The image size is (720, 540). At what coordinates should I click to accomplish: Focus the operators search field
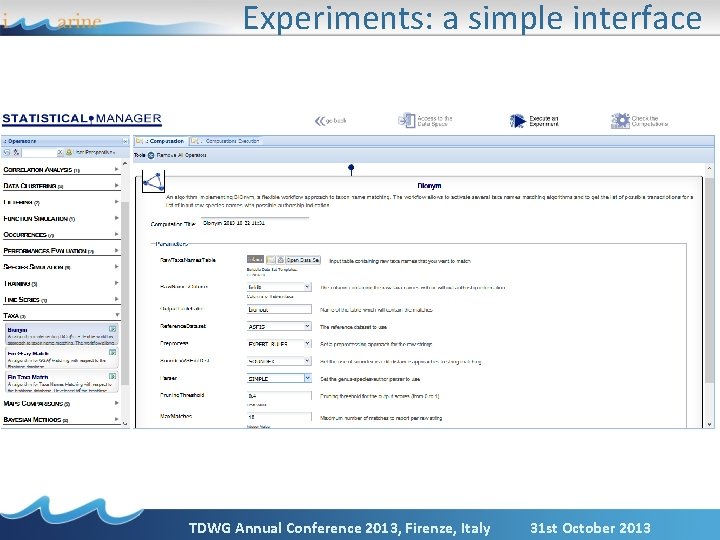[39, 152]
